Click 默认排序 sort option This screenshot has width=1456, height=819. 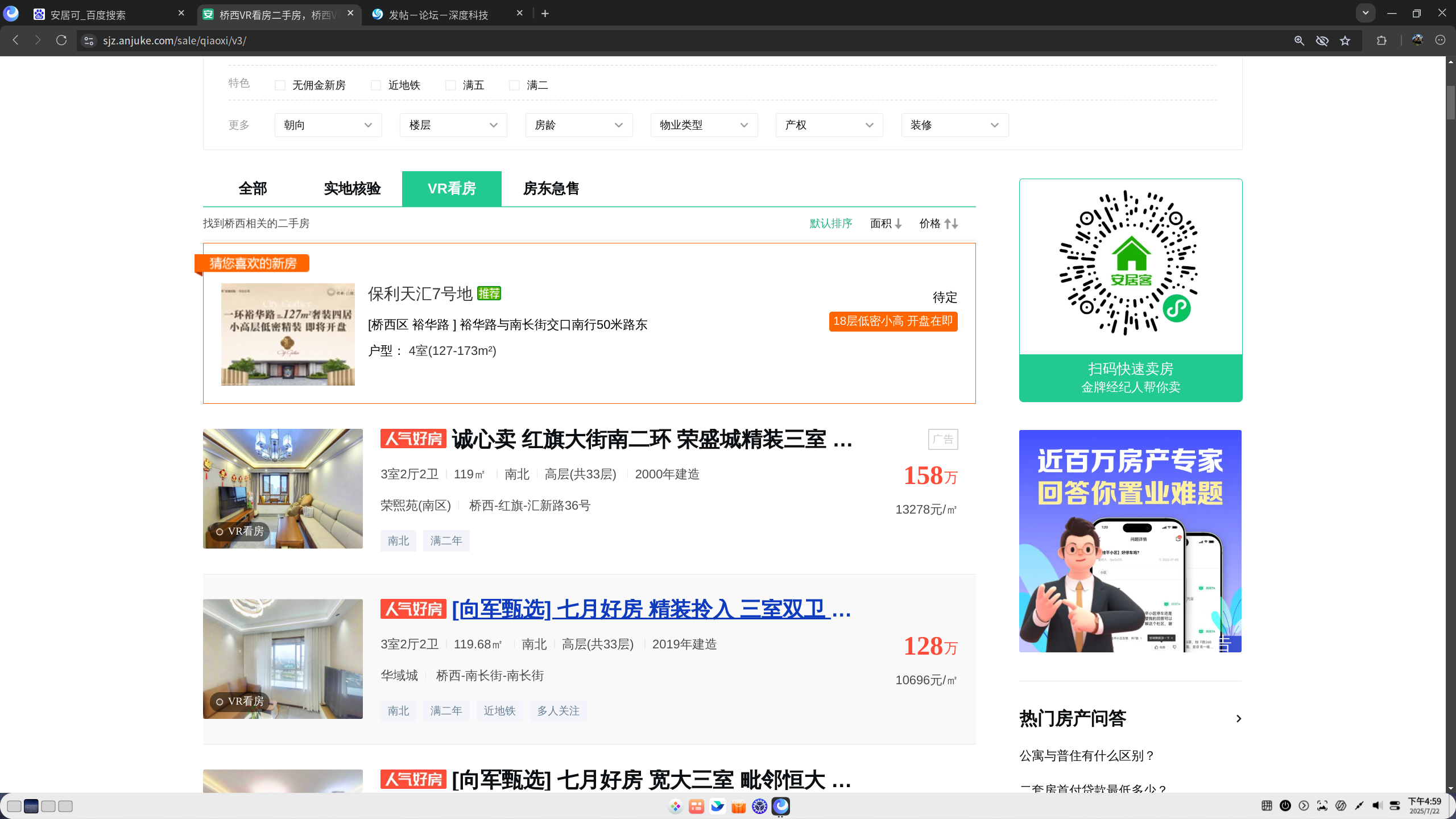(831, 224)
